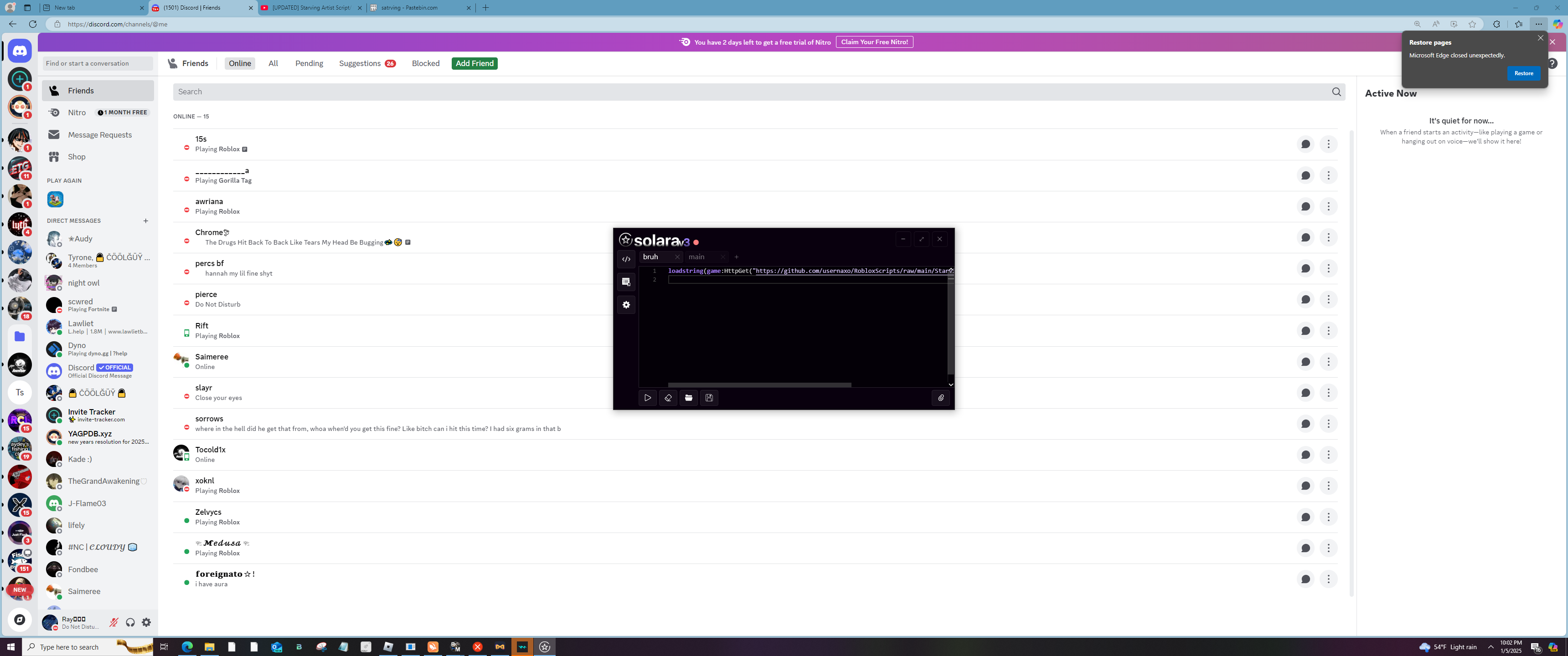1568x656 pixels.
Task: Message 15s using the chat bubble icon
Action: pos(1305,144)
